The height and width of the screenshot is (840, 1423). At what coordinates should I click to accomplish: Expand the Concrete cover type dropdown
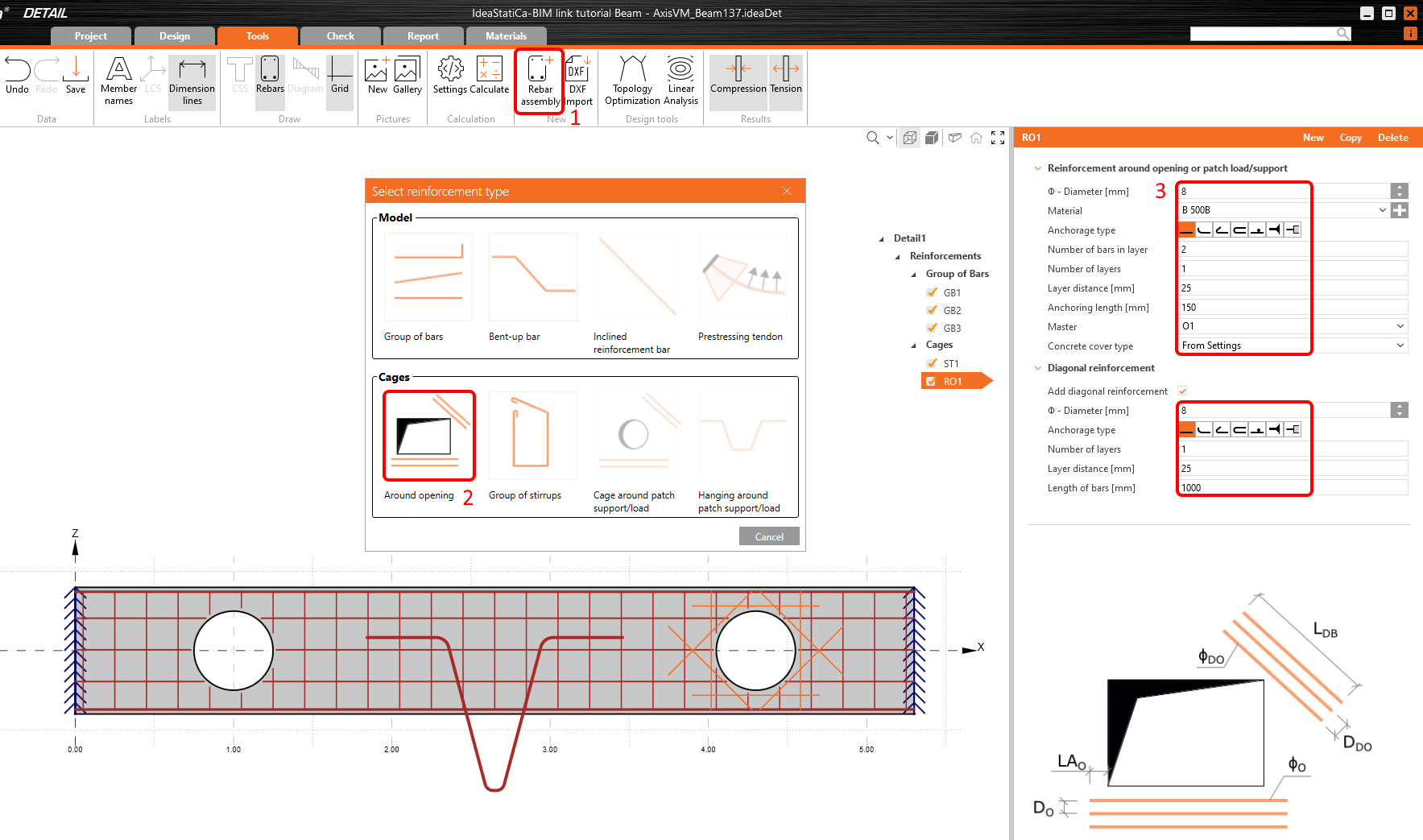(1400, 346)
